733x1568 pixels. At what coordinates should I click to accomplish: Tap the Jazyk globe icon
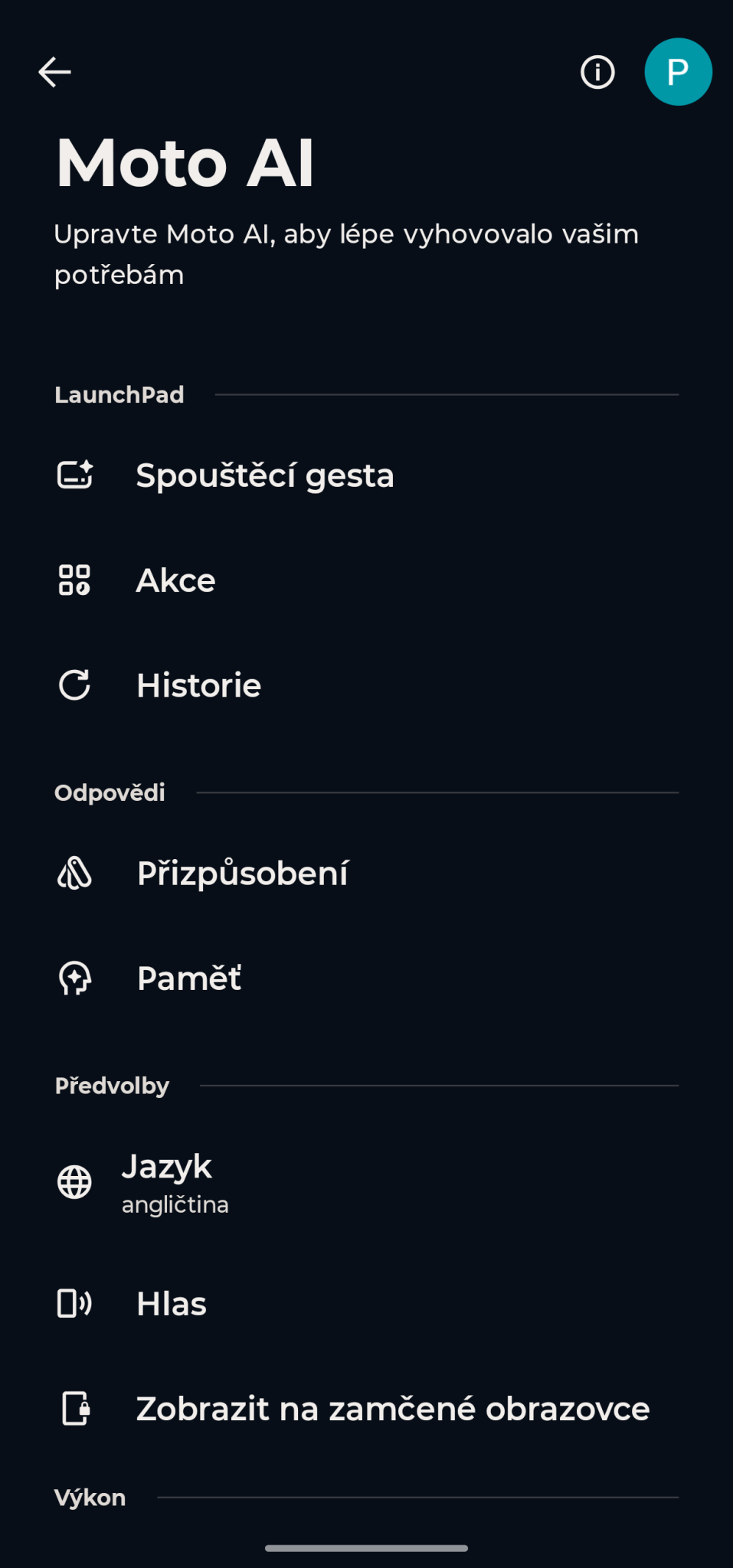[75, 1182]
